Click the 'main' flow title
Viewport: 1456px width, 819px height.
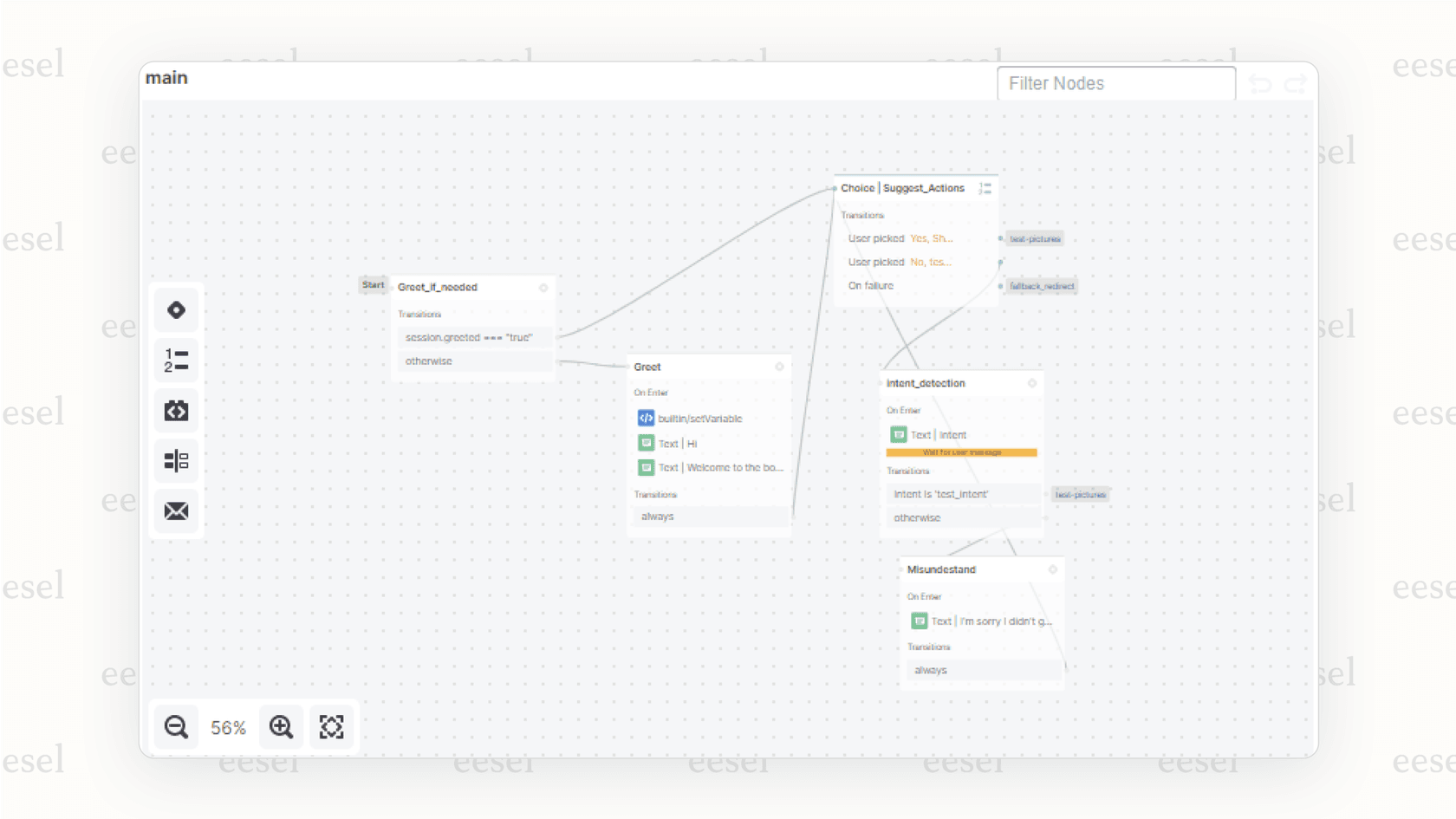pos(166,78)
